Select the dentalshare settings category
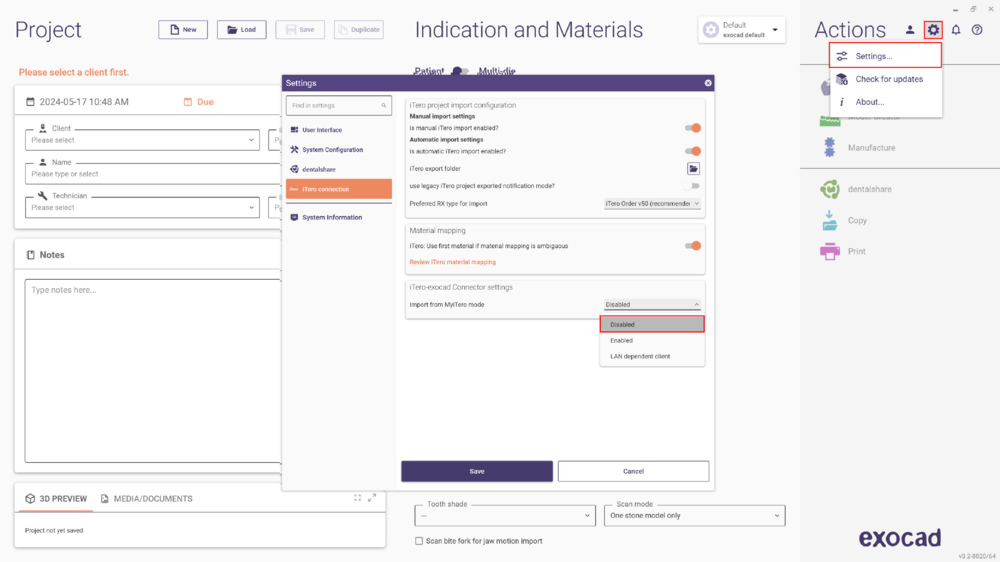 (x=339, y=169)
